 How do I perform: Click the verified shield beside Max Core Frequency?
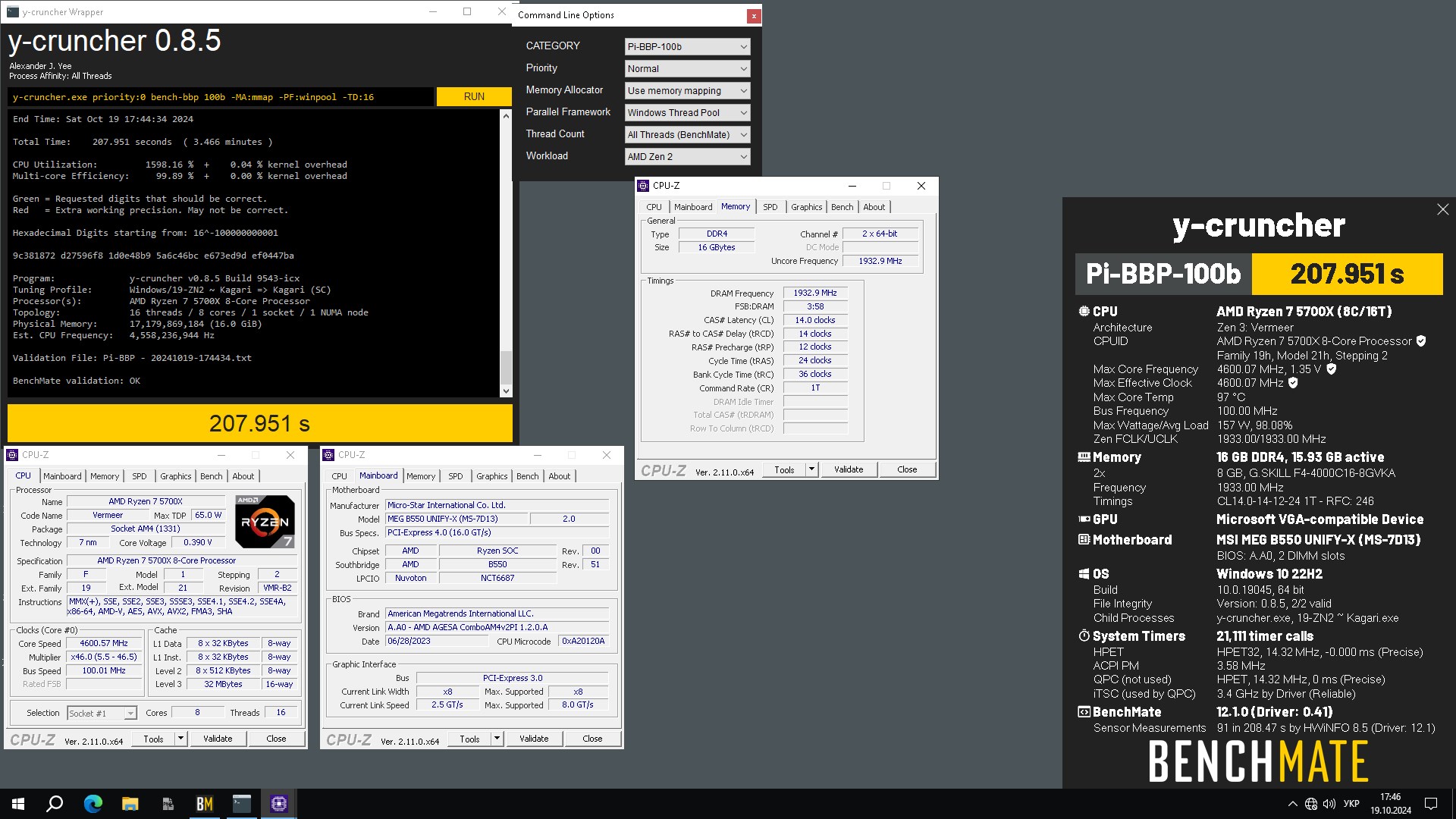[1332, 369]
